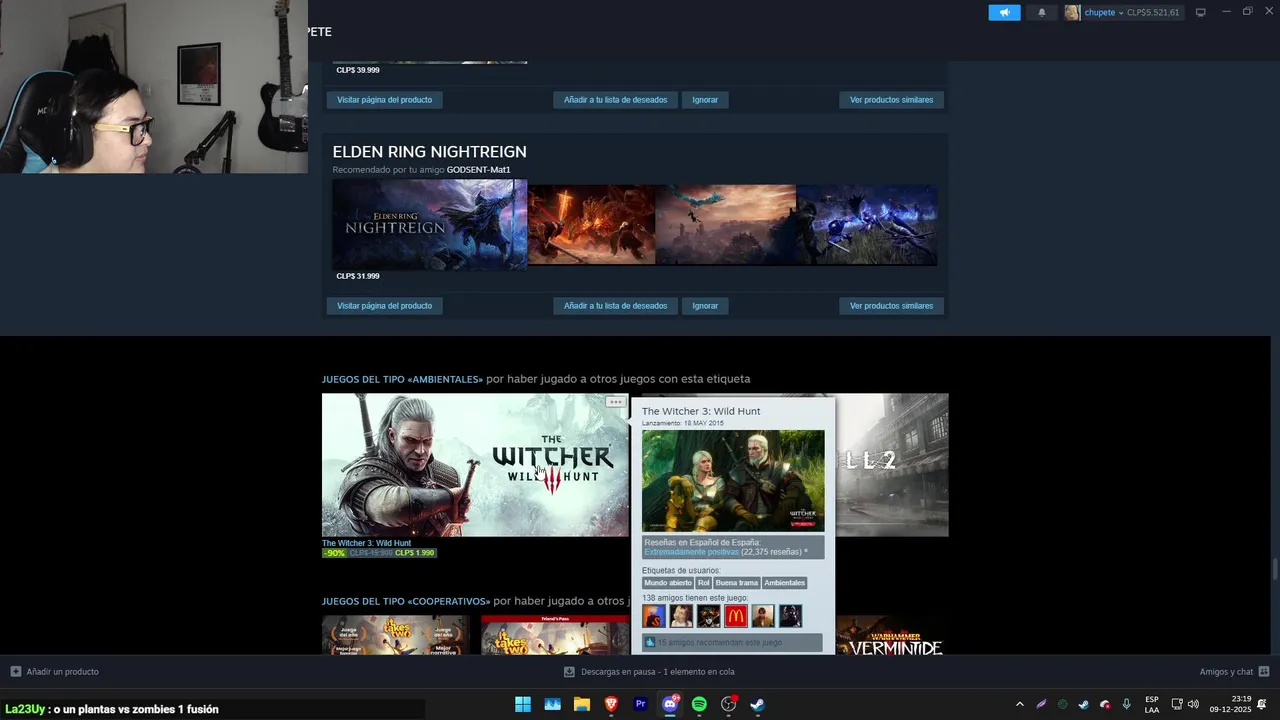
Task: Ignore the Elden Ring Nightreign recommendation
Action: (705, 306)
